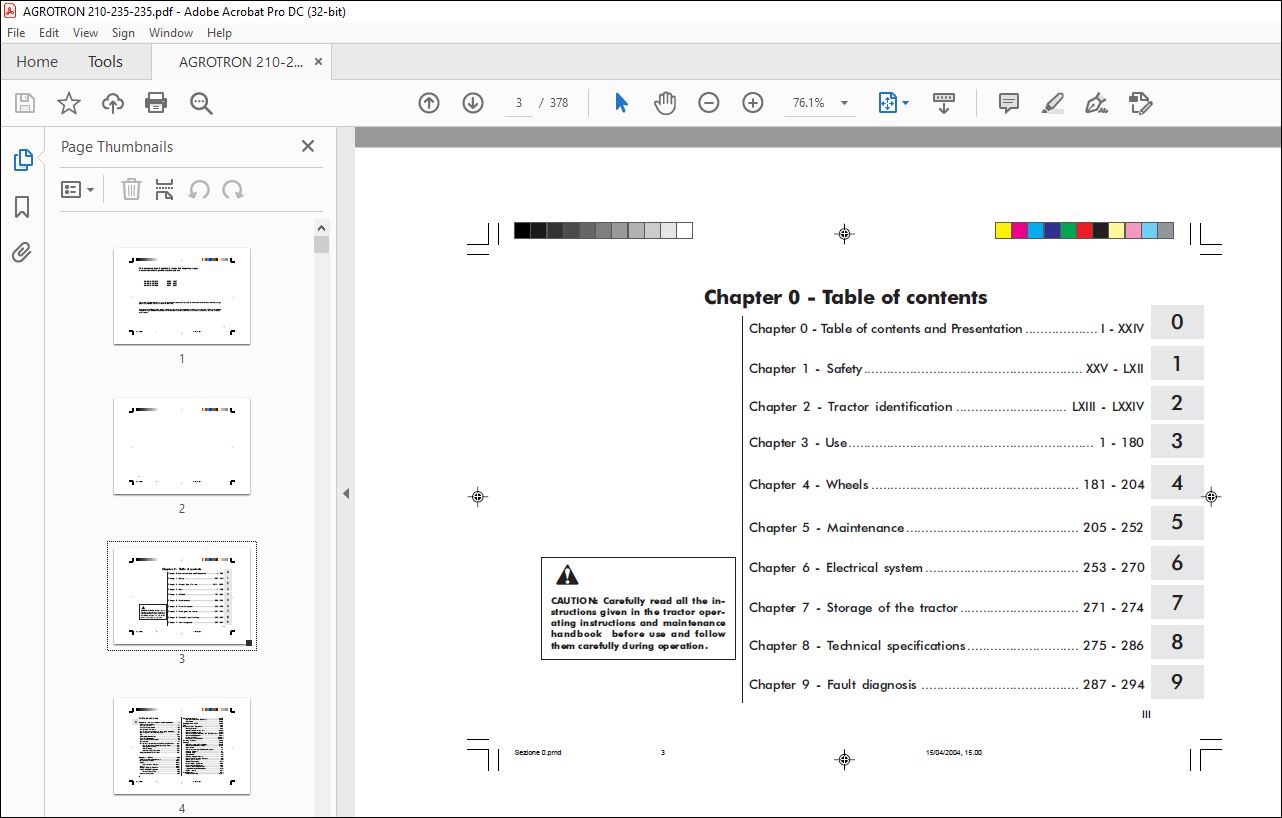Screen dimensions: 1282x818
Task: Open the Bookmarks sidebar panel icon
Action: click(x=22, y=207)
